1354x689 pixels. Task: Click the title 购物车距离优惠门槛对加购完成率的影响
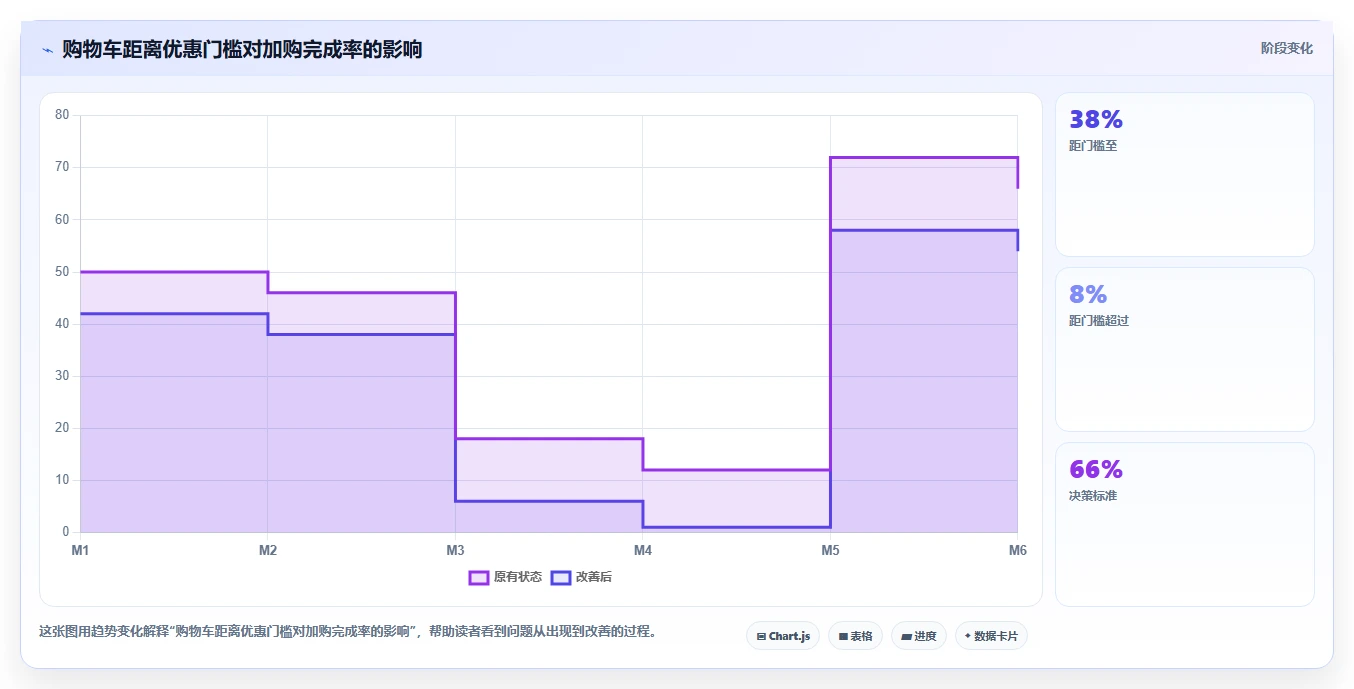pos(242,49)
